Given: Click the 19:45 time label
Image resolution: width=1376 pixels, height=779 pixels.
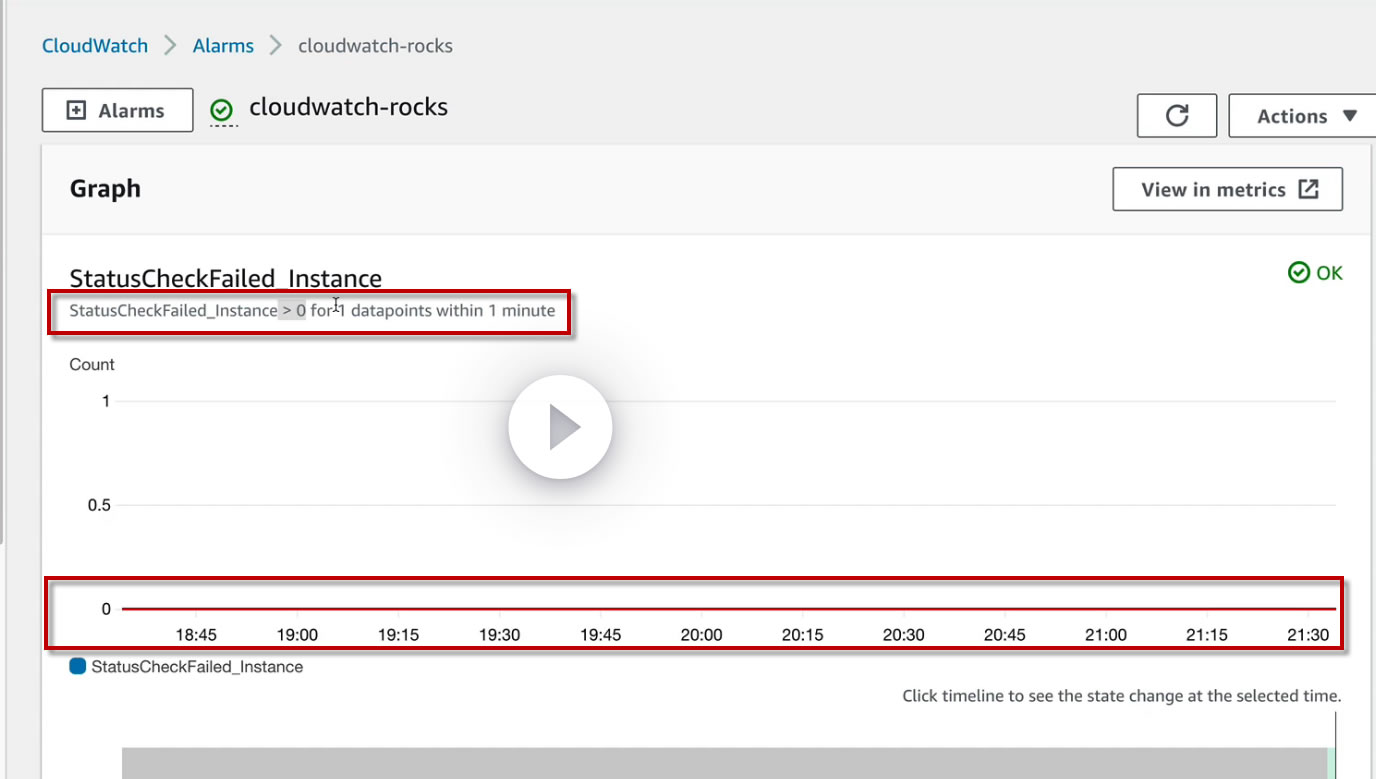Looking at the screenshot, I should pos(600,635).
